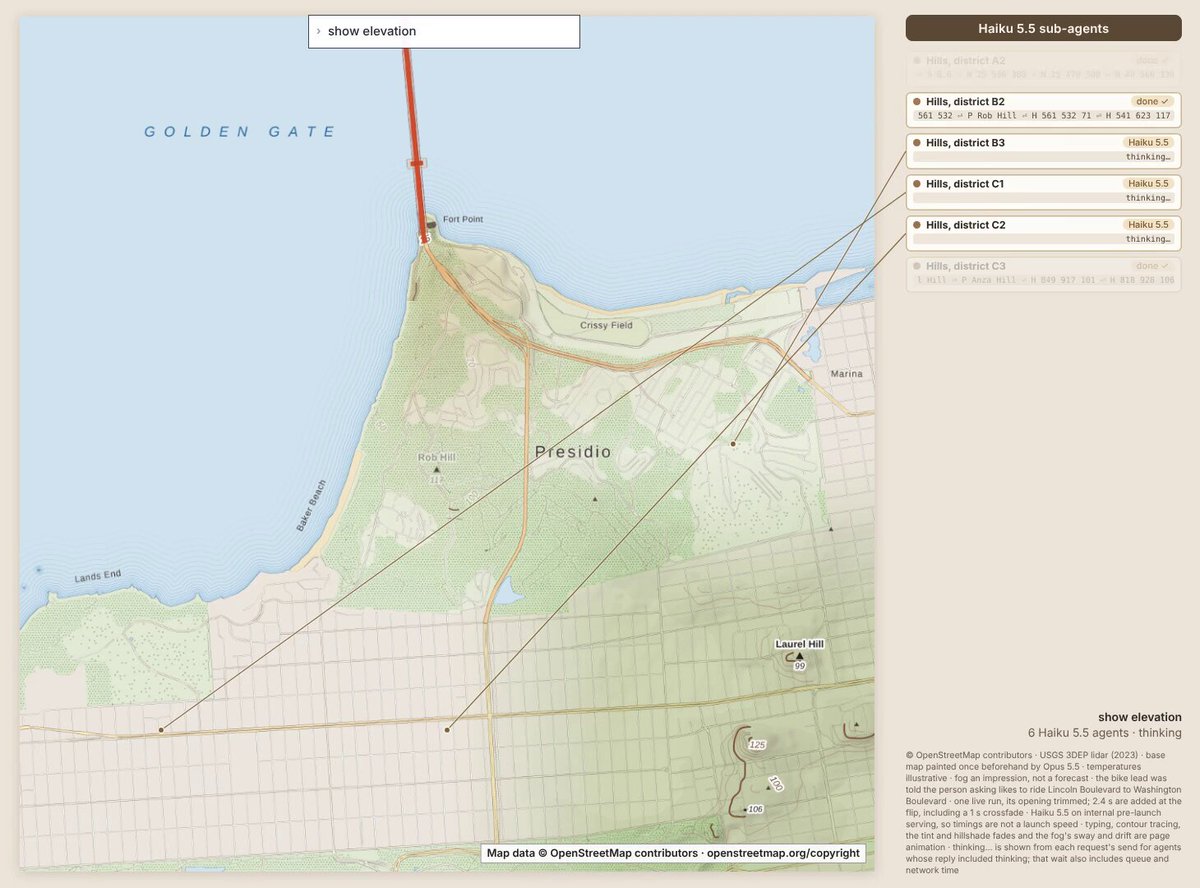The height and width of the screenshot is (888, 1200).
Task: Click the chevron prompt before show elevation
Action: (x=318, y=31)
